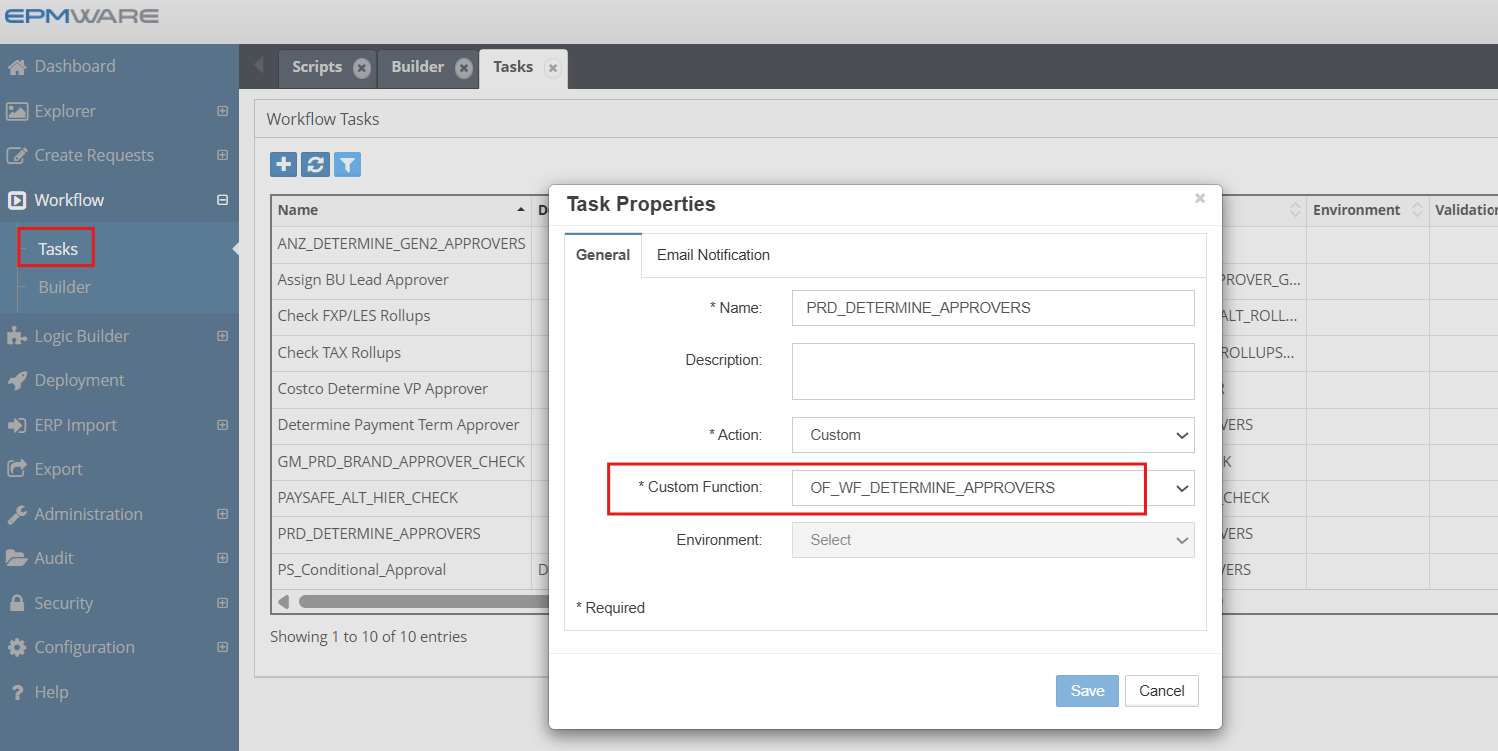The width and height of the screenshot is (1498, 751).
Task: Open the filter icon above the task list
Action: tap(348, 163)
